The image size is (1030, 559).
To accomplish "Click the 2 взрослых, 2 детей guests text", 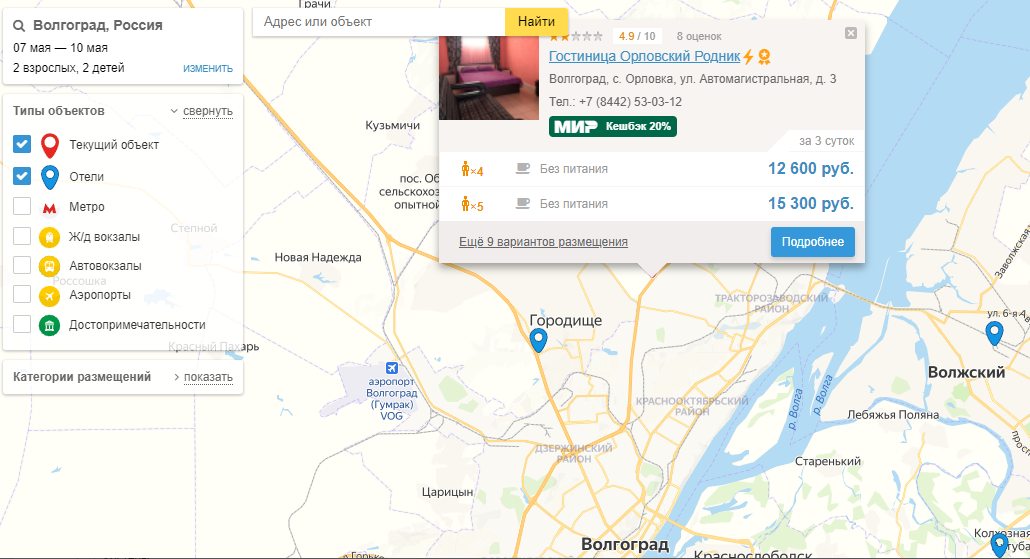I will [68, 68].
